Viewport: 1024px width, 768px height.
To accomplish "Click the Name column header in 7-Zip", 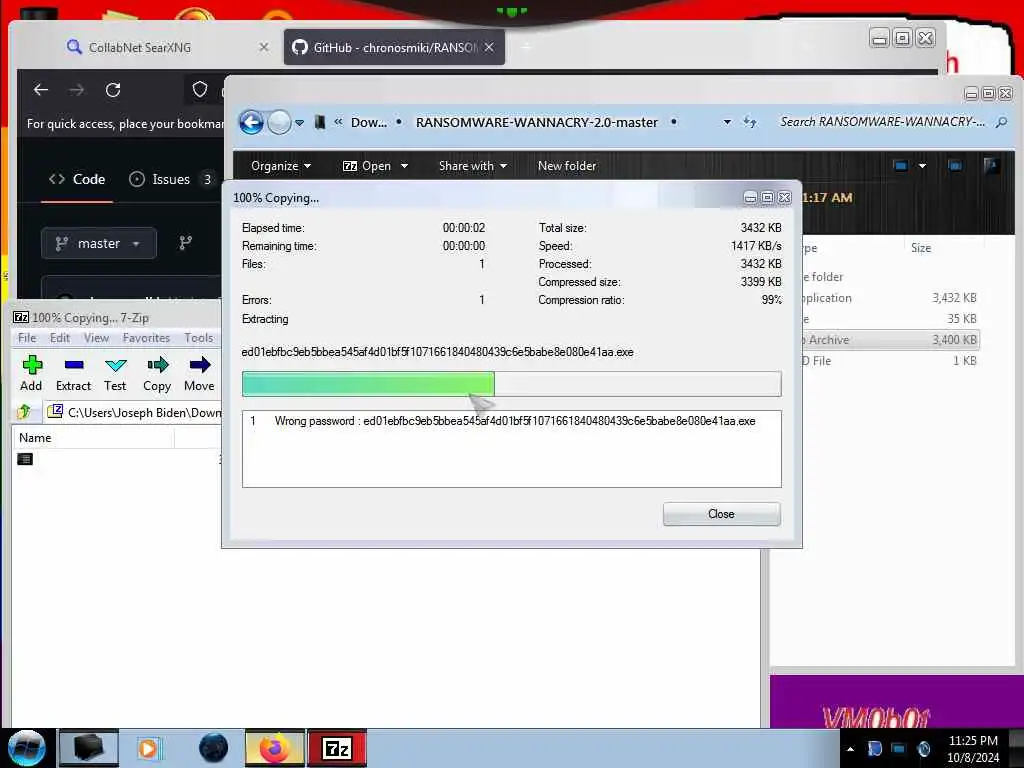I will click(93, 438).
